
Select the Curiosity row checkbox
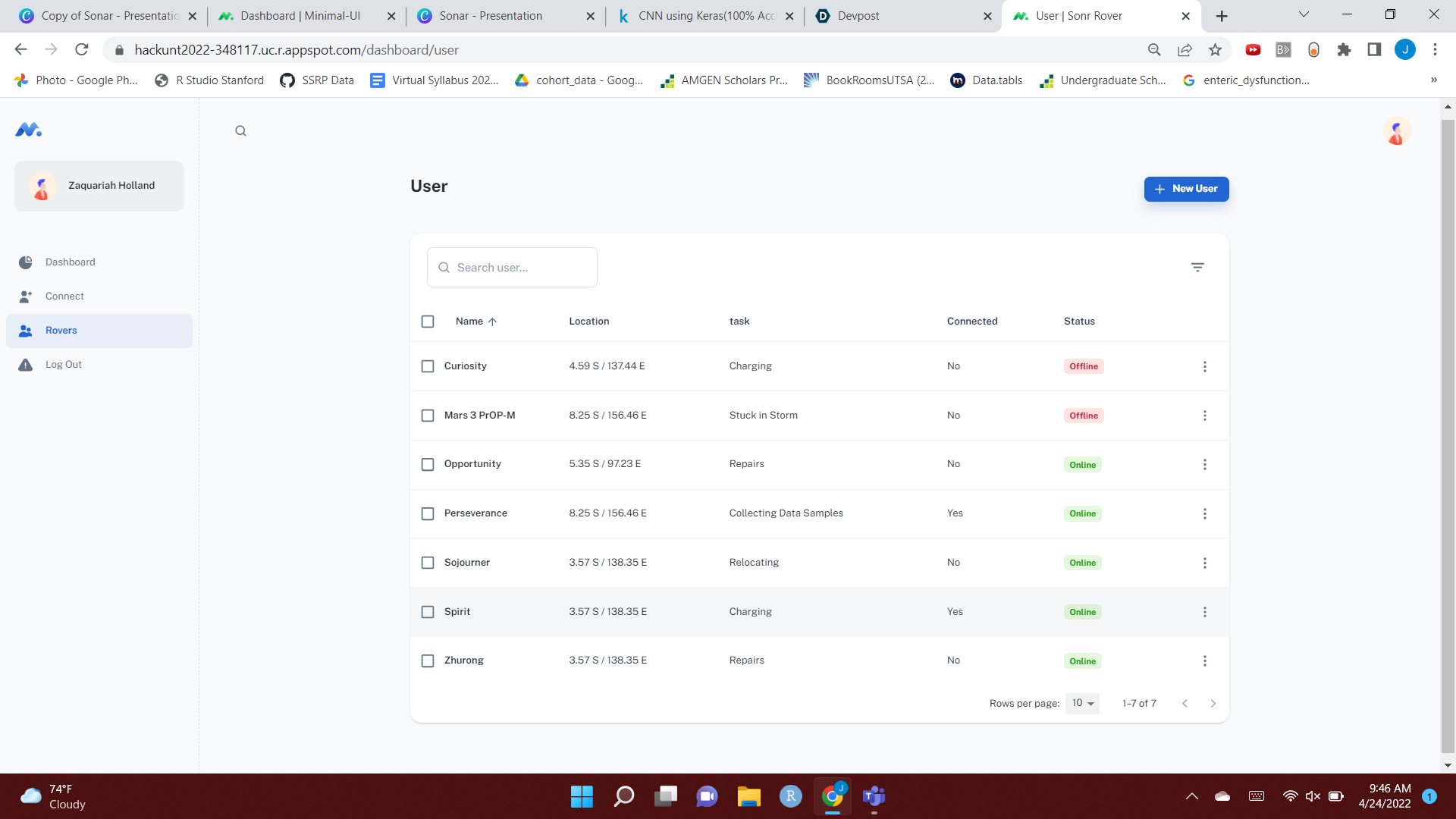tap(428, 366)
